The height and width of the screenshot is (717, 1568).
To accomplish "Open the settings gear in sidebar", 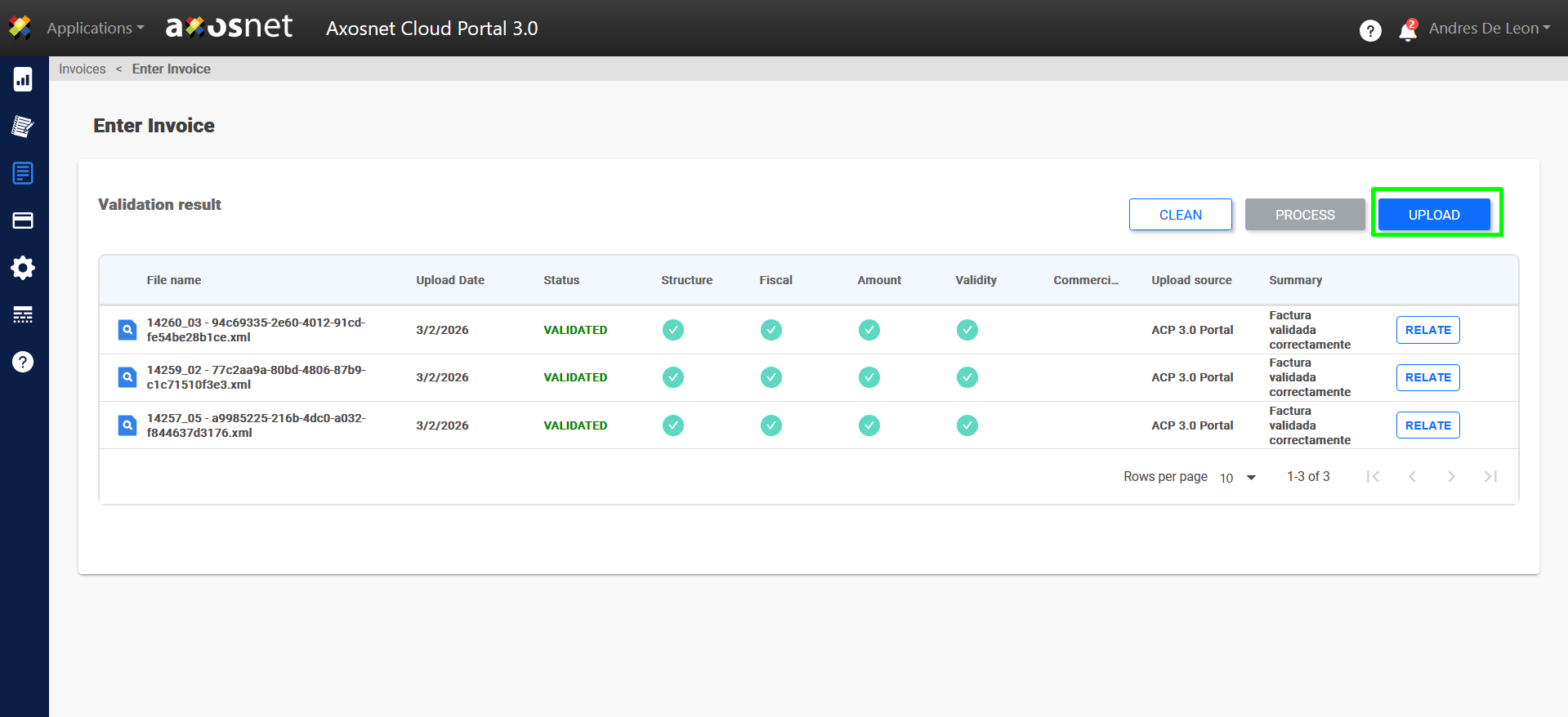I will click(x=23, y=268).
